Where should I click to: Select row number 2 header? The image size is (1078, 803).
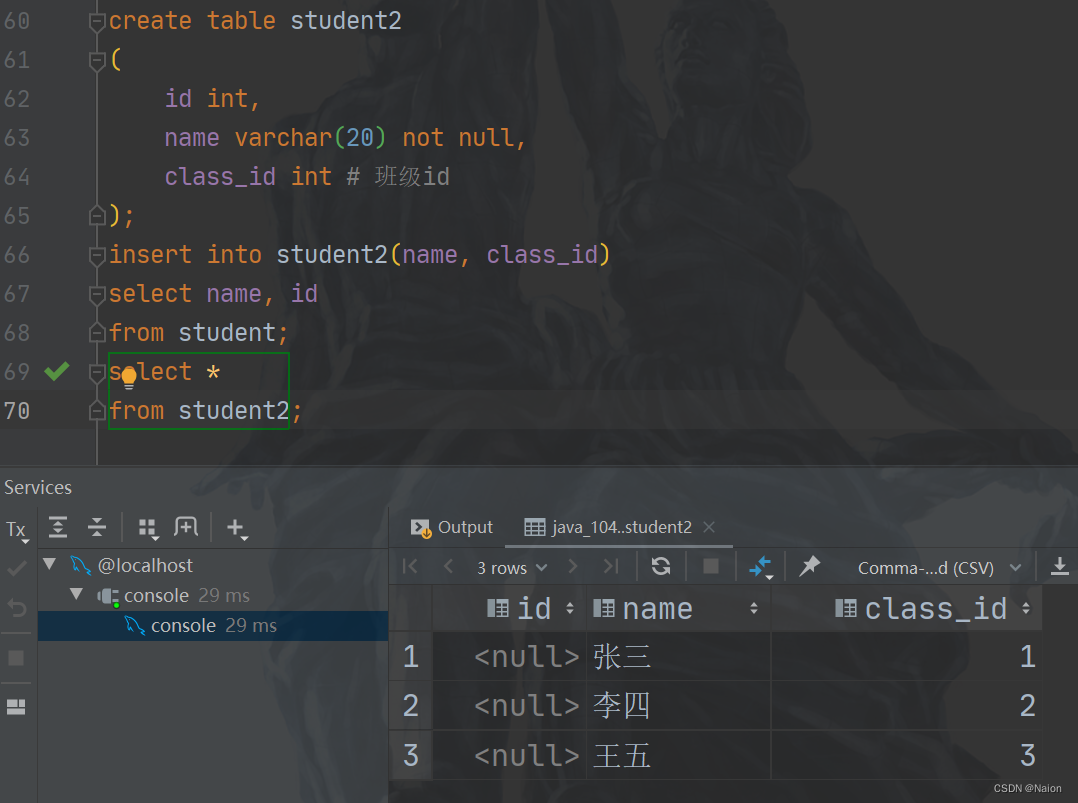(x=410, y=706)
